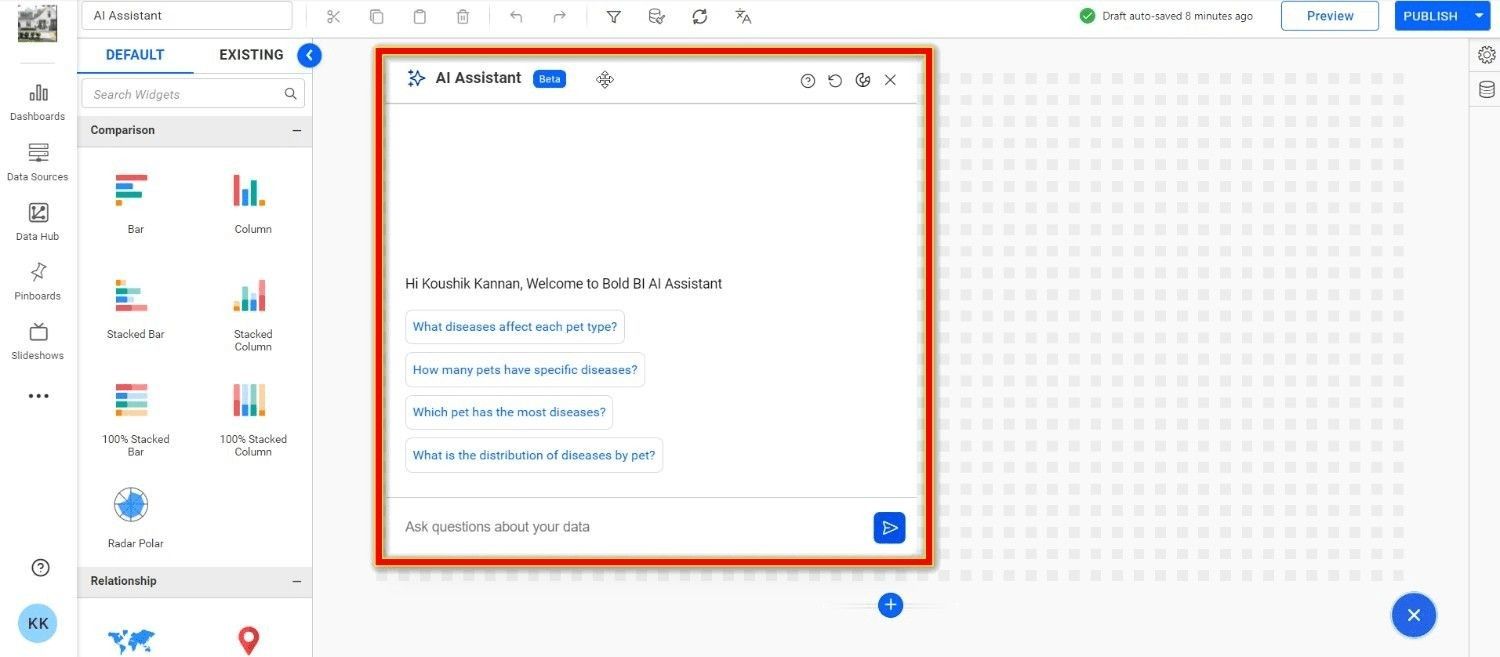Open the settings gear on right panel

coord(1487,55)
